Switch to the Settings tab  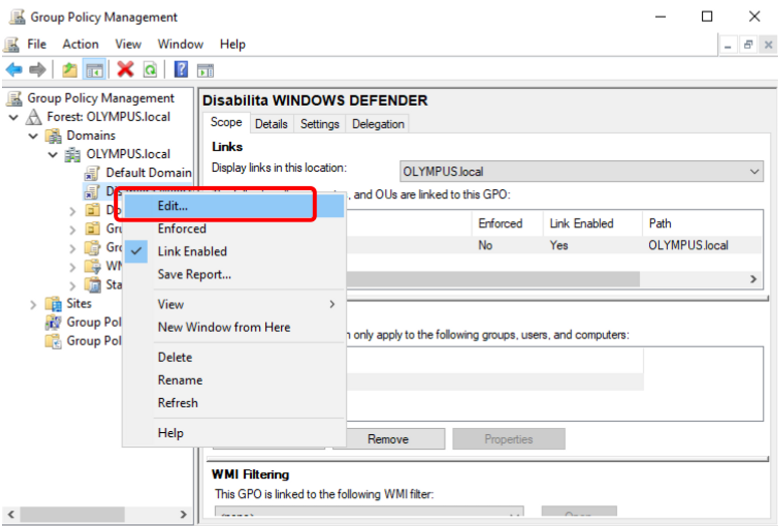click(320, 124)
